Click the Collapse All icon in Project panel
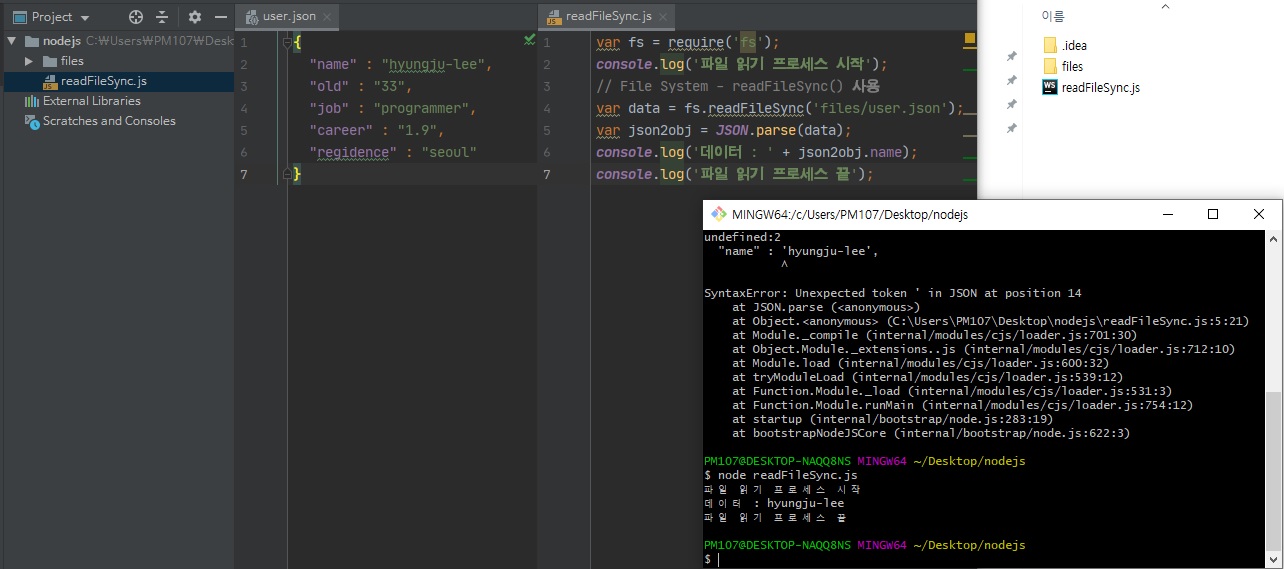Screen dimensions: 1284x569 [x=162, y=17]
